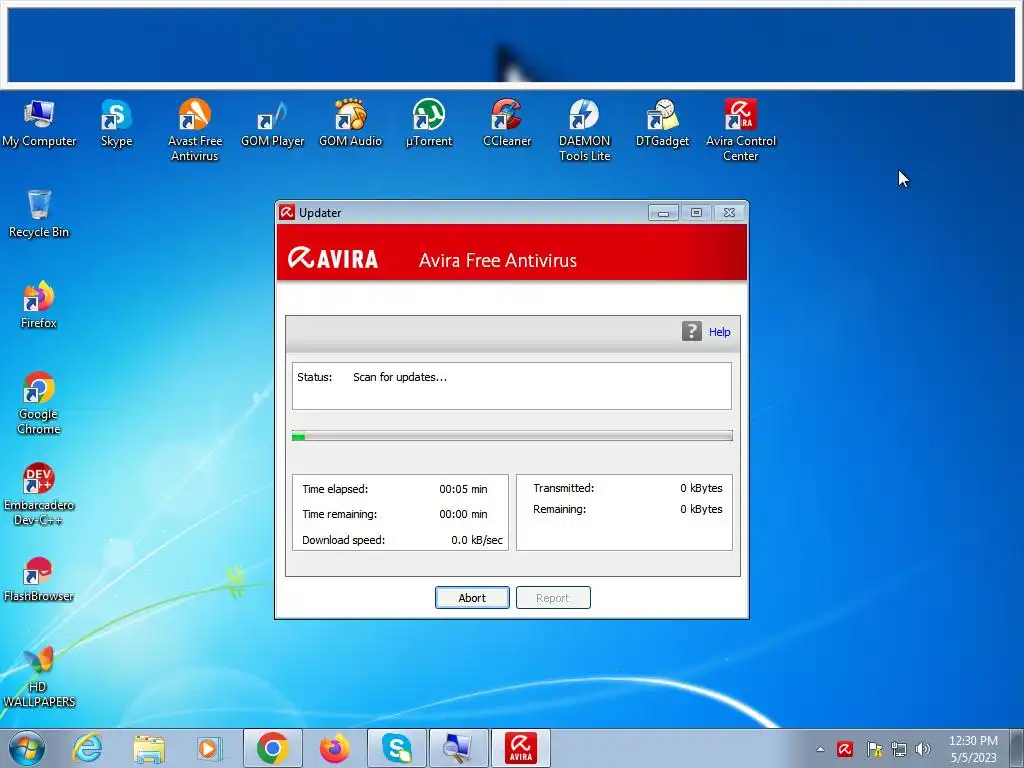The width and height of the screenshot is (1024, 768).
Task: Open the volume speaker tray icon
Action: 923,749
